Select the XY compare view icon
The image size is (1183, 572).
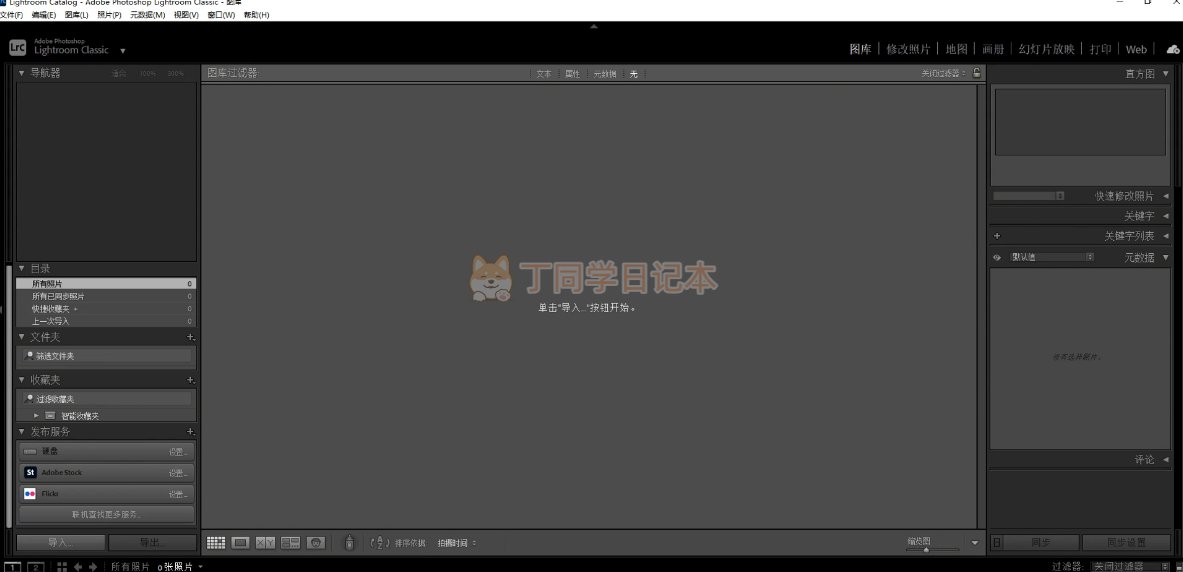click(x=266, y=543)
